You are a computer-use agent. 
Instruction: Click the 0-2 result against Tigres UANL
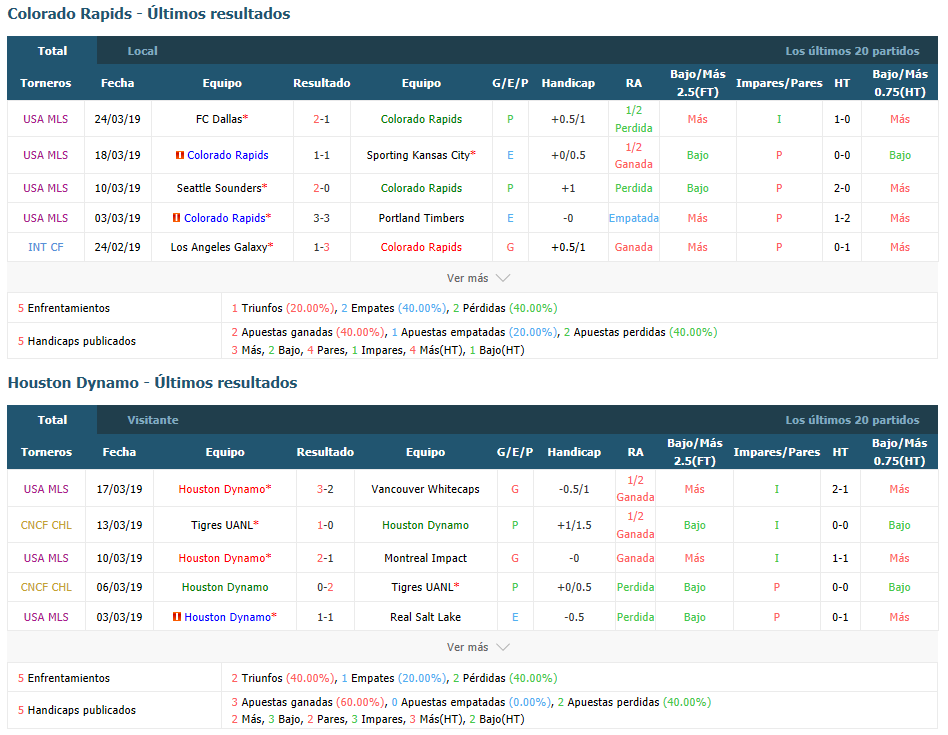[x=325, y=587]
